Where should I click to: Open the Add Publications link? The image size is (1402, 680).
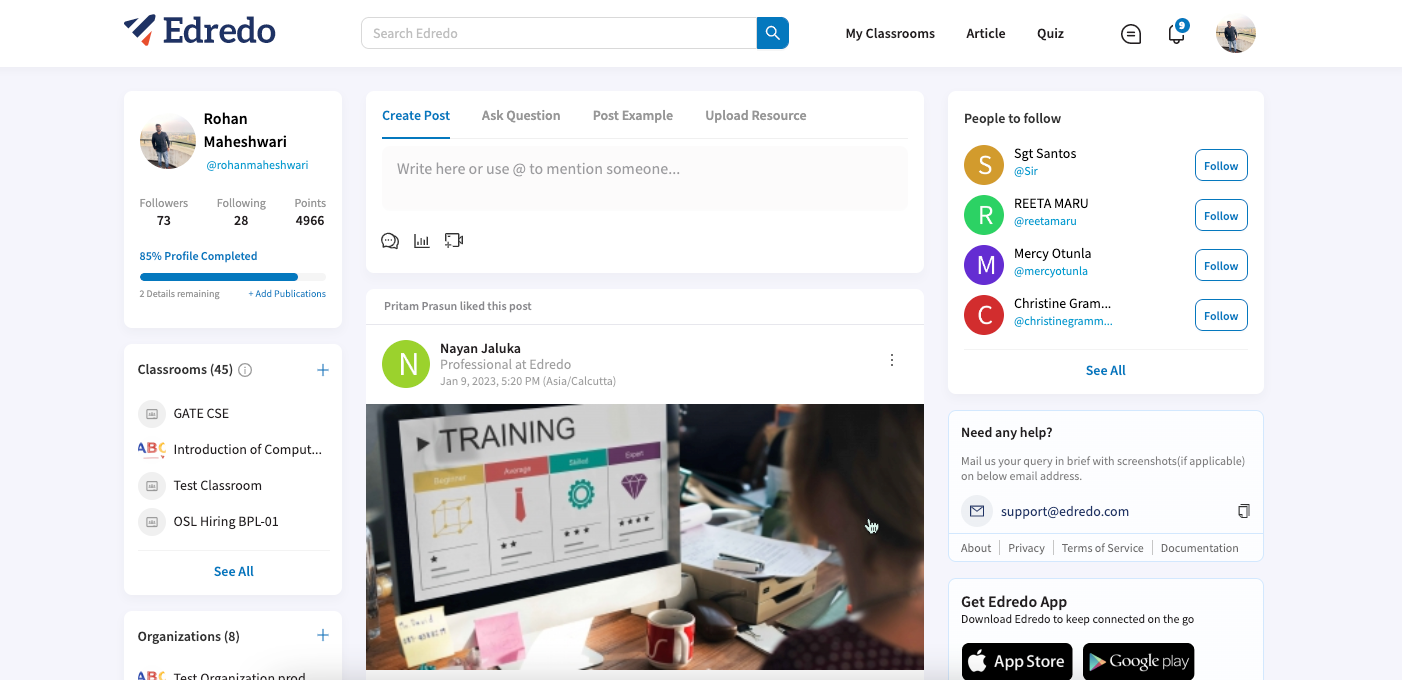pyautogui.click(x=287, y=293)
